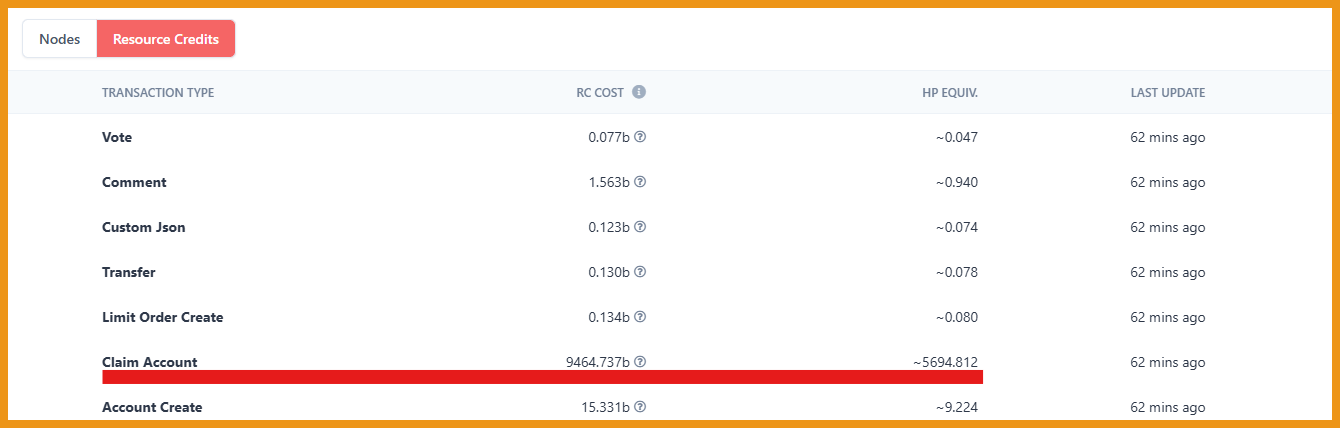Click help icon beside Account Create cost 15.331b
The height and width of the screenshot is (428, 1340).
tap(640, 407)
